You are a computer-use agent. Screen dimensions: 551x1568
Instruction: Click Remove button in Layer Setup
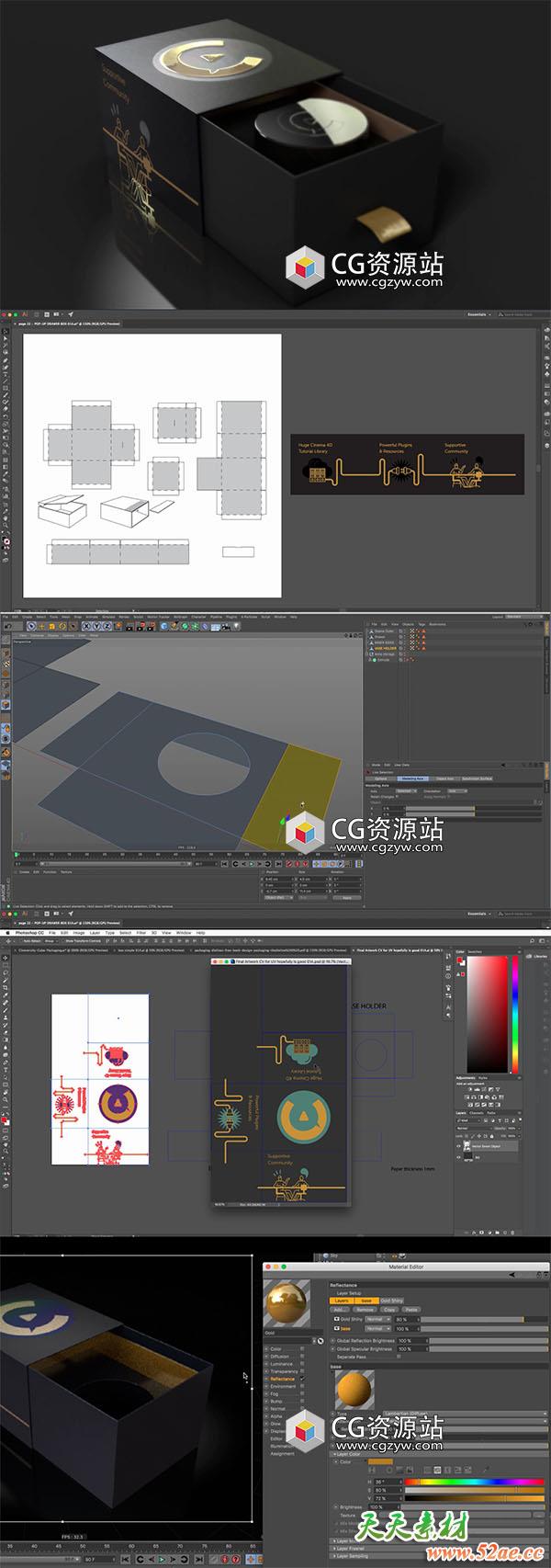pyautogui.click(x=365, y=1309)
